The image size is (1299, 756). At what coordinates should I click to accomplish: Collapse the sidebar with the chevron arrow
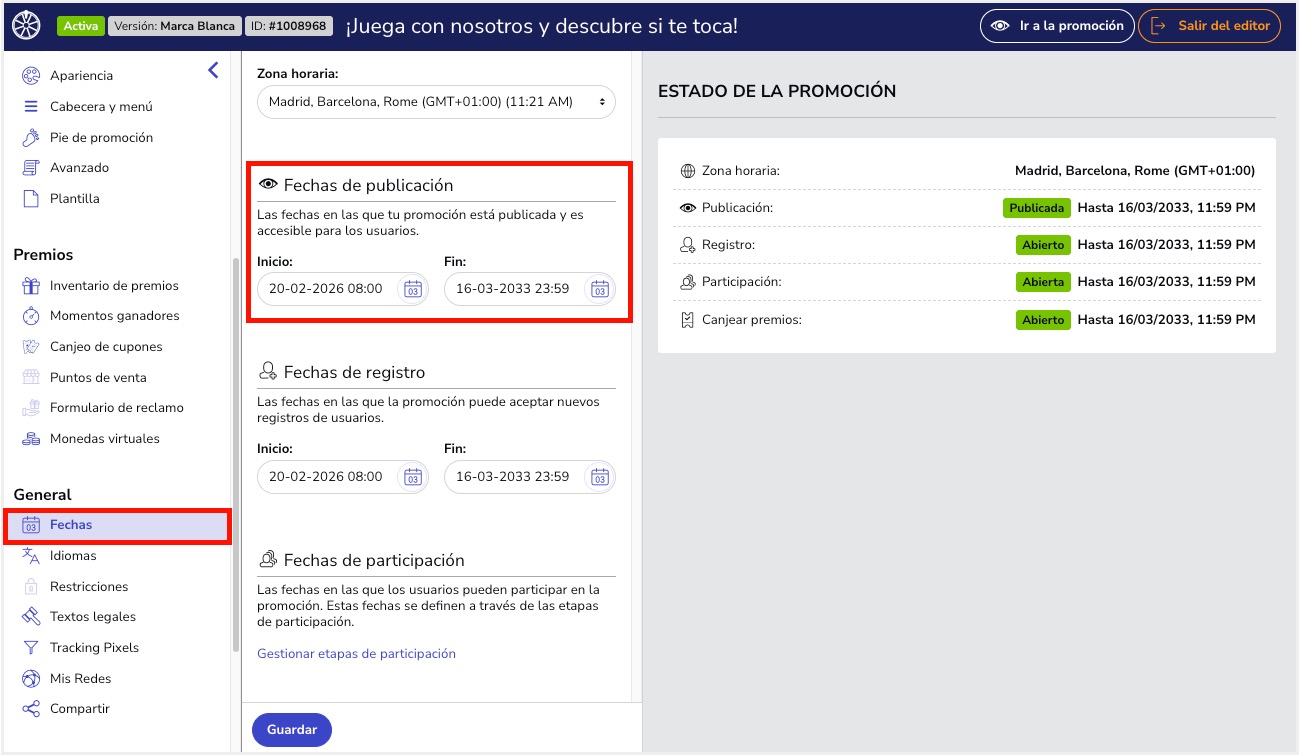(x=212, y=70)
